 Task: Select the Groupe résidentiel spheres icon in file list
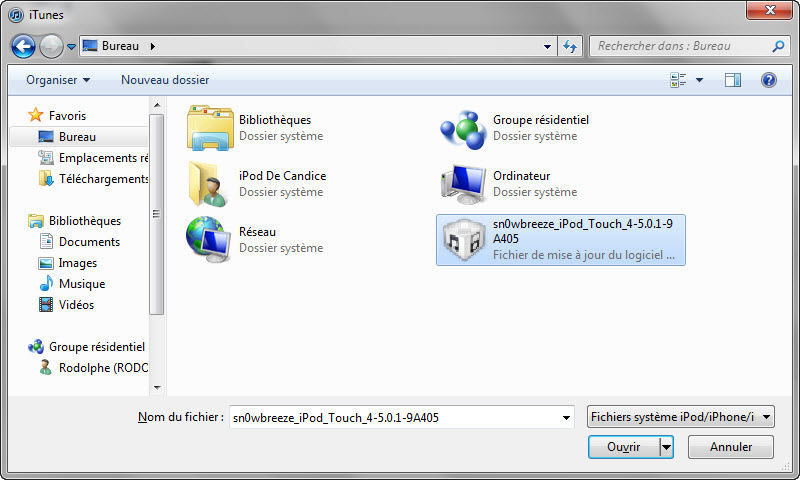463,130
